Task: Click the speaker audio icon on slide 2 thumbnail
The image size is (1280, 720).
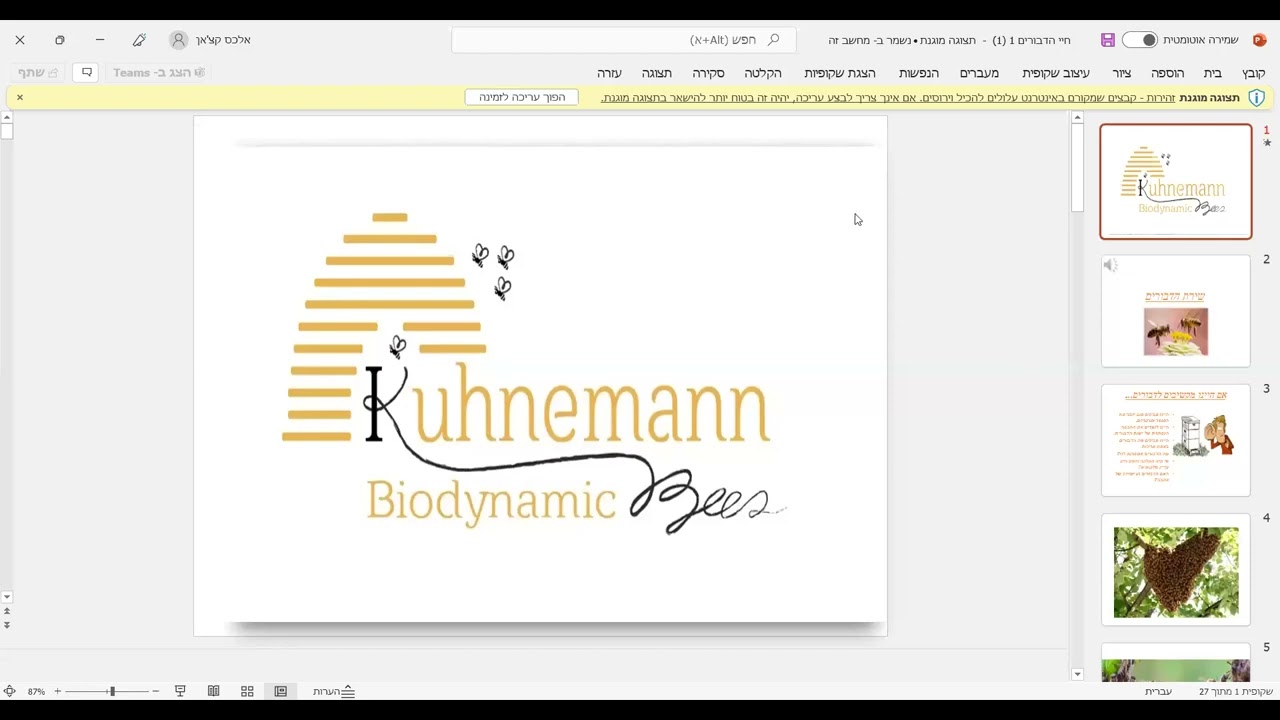Action: [x=1110, y=265]
